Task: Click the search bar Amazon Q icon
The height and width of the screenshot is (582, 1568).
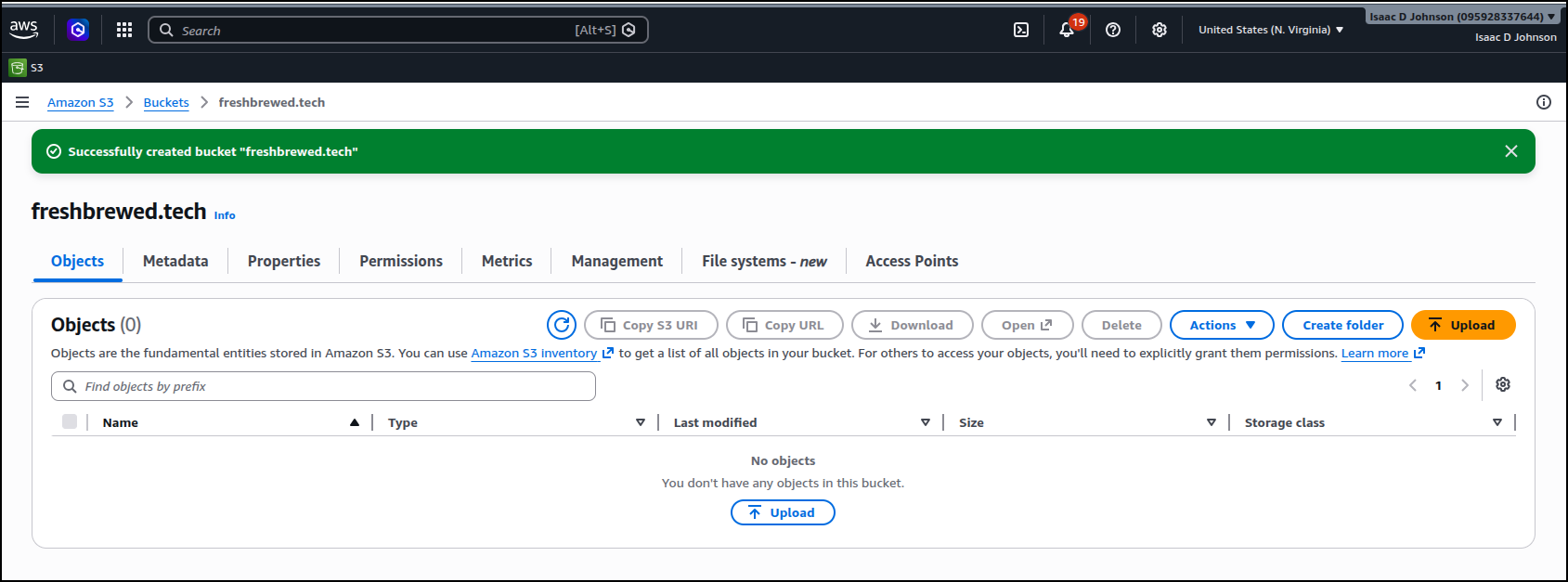Action: point(628,30)
